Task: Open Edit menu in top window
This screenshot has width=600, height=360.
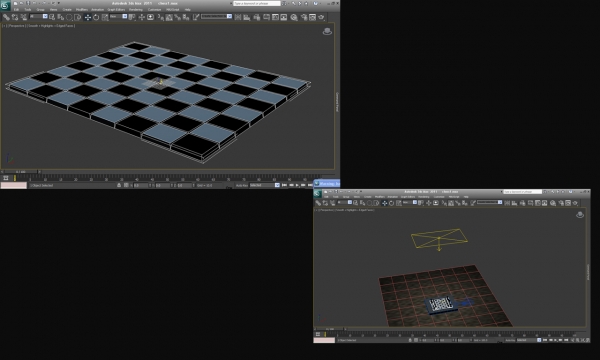Action: (x=16, y=10)
